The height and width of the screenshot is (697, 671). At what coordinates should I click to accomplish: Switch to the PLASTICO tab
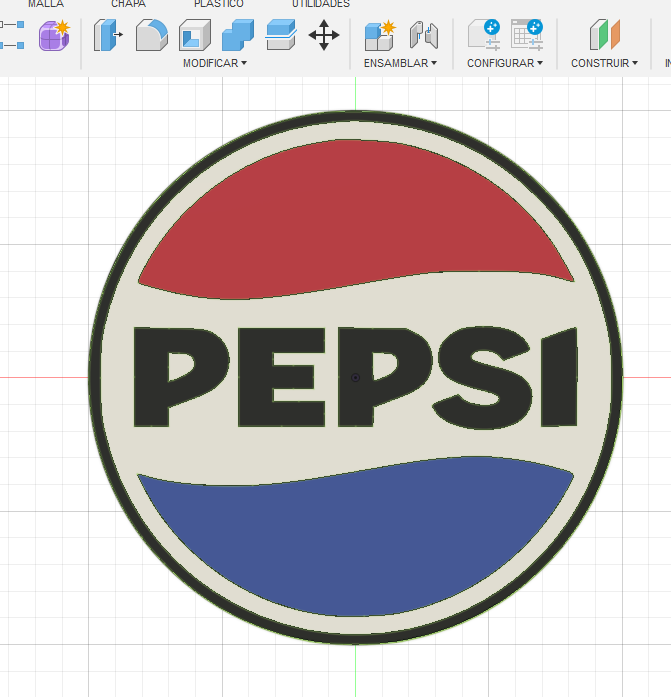click(219, 4)
